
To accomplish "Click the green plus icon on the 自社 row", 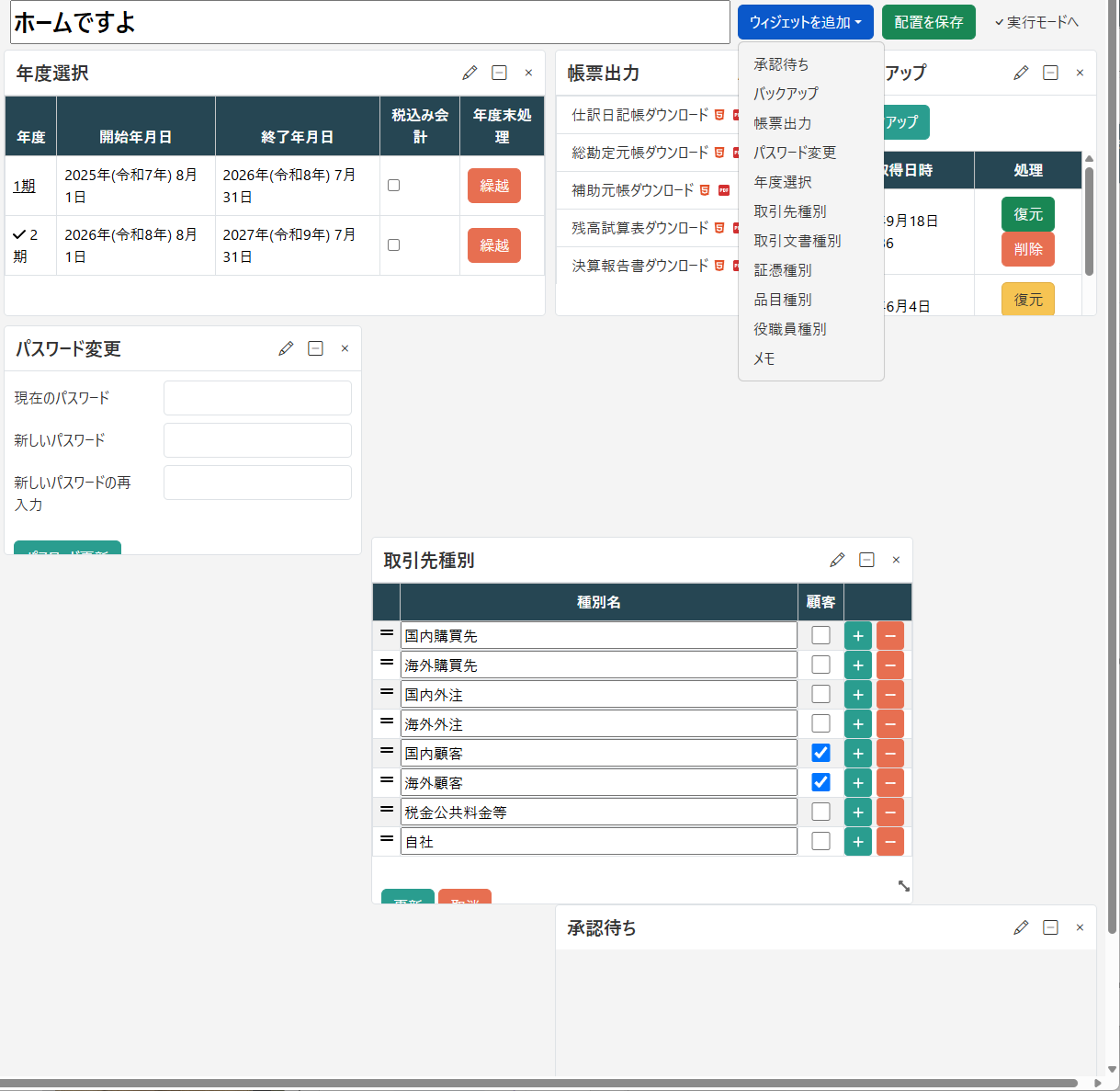I will (857, 841).
